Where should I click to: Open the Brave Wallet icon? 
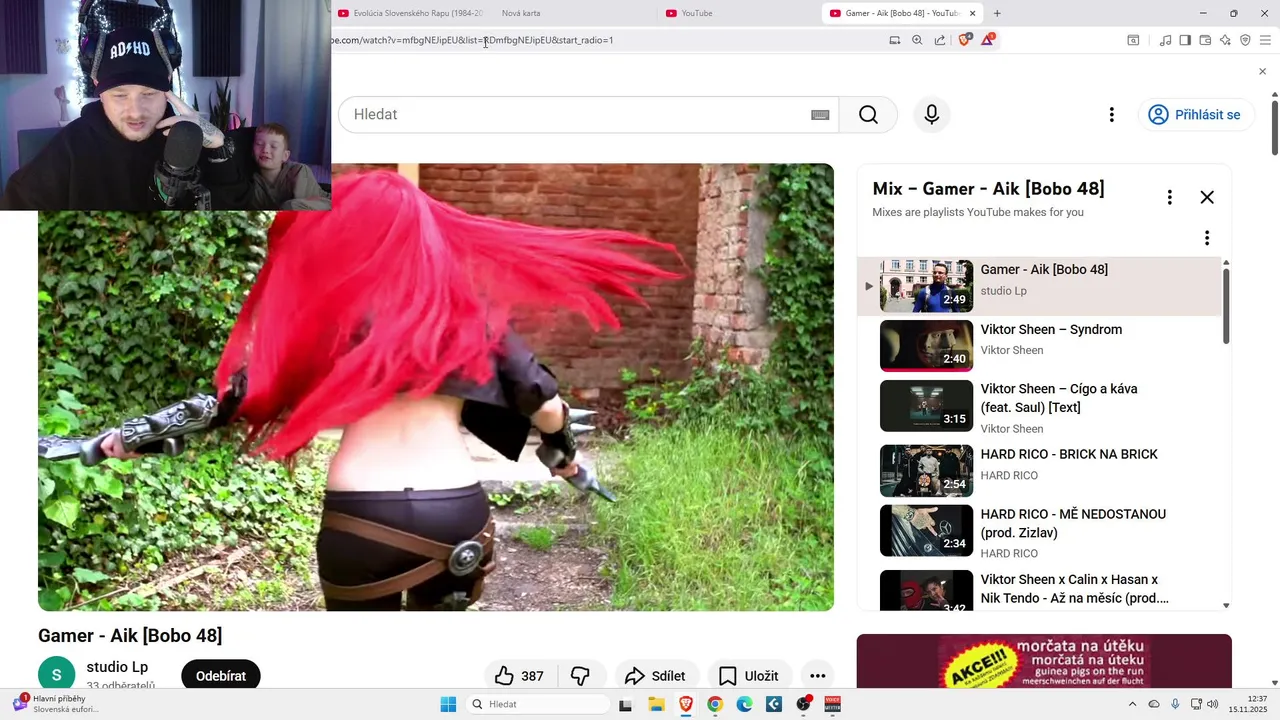coord(1205,40)
